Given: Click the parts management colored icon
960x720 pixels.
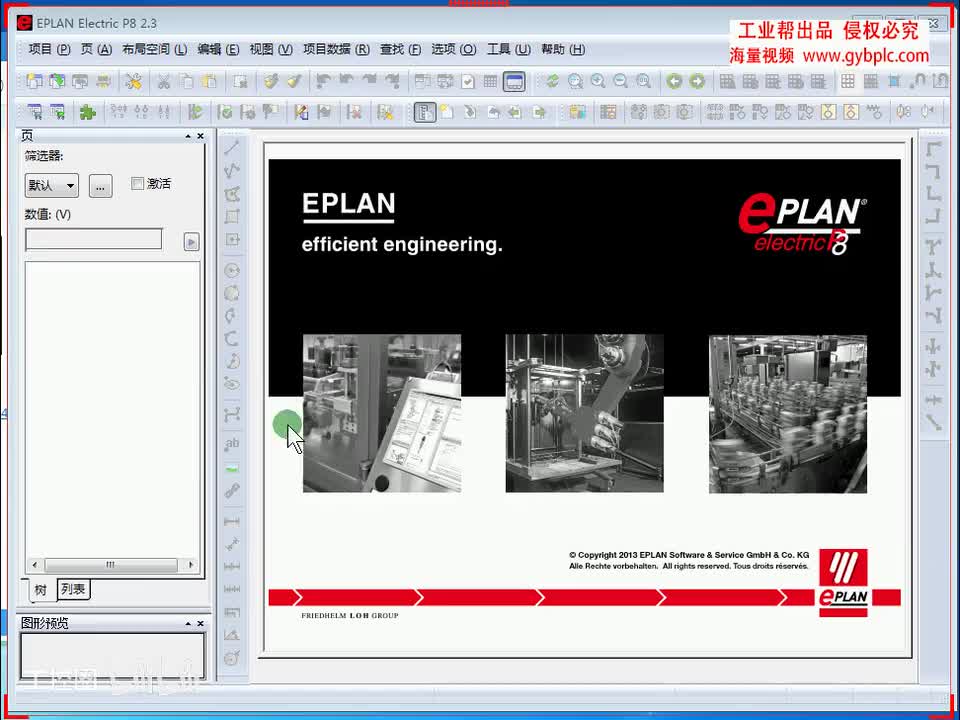Looking at the screenshot, I should coord(577,112).
